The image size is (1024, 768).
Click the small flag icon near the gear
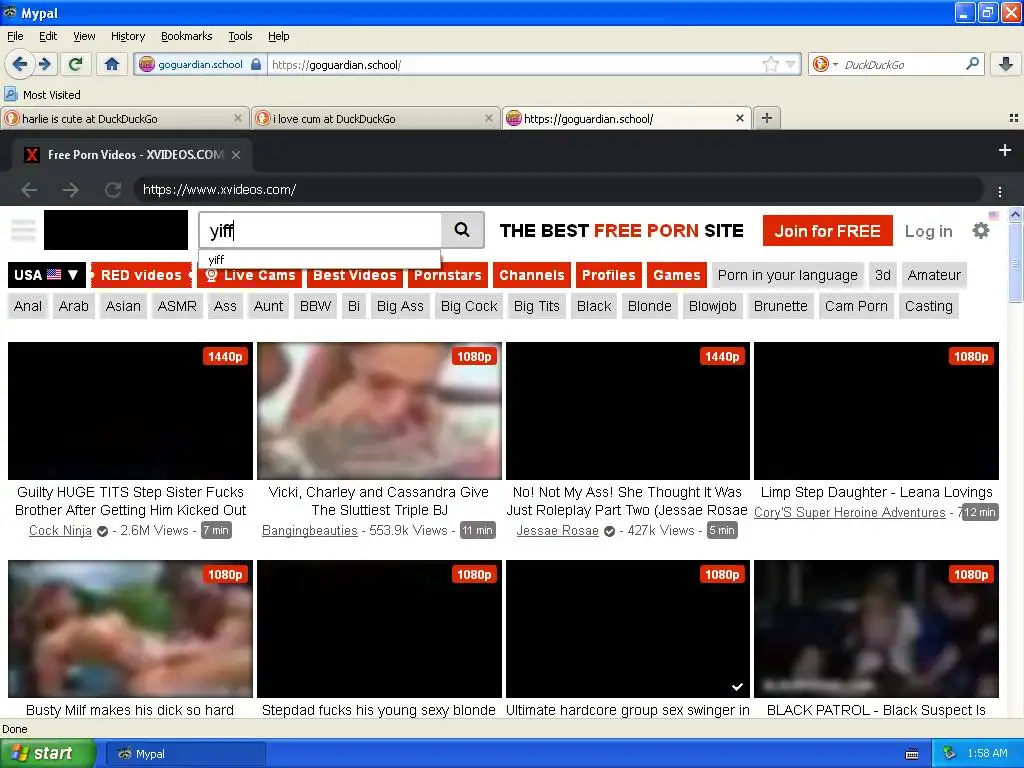click(x=994, y=216)
